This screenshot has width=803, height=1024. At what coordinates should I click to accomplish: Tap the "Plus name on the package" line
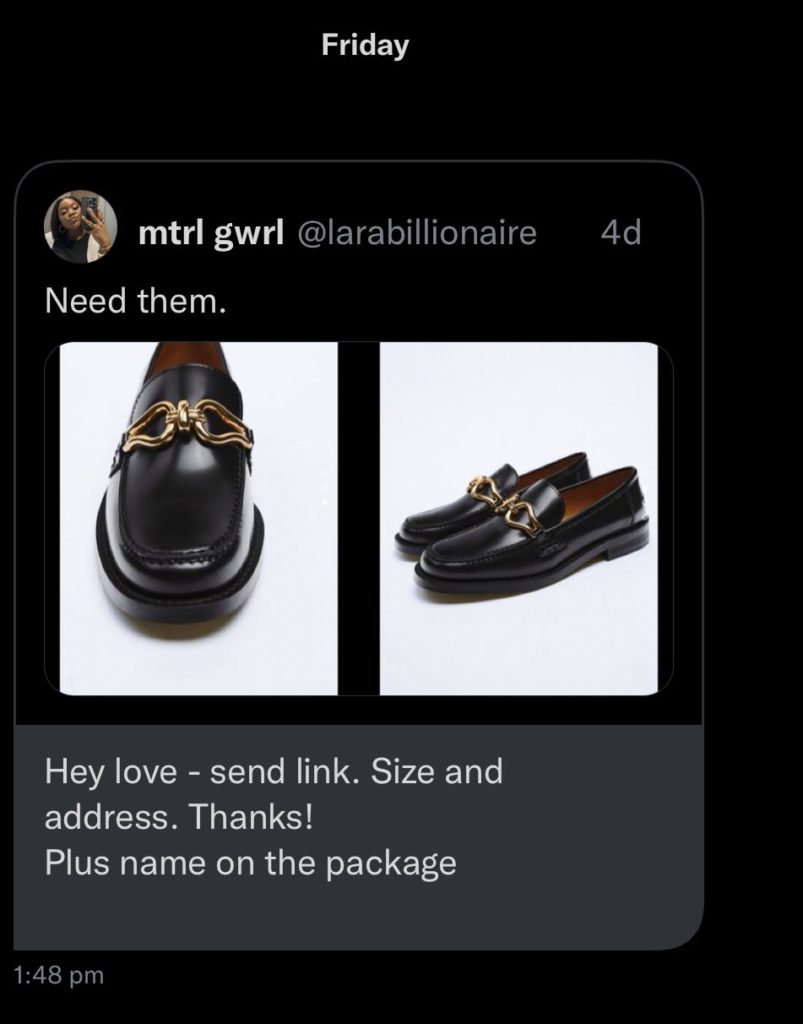[250, 862]
